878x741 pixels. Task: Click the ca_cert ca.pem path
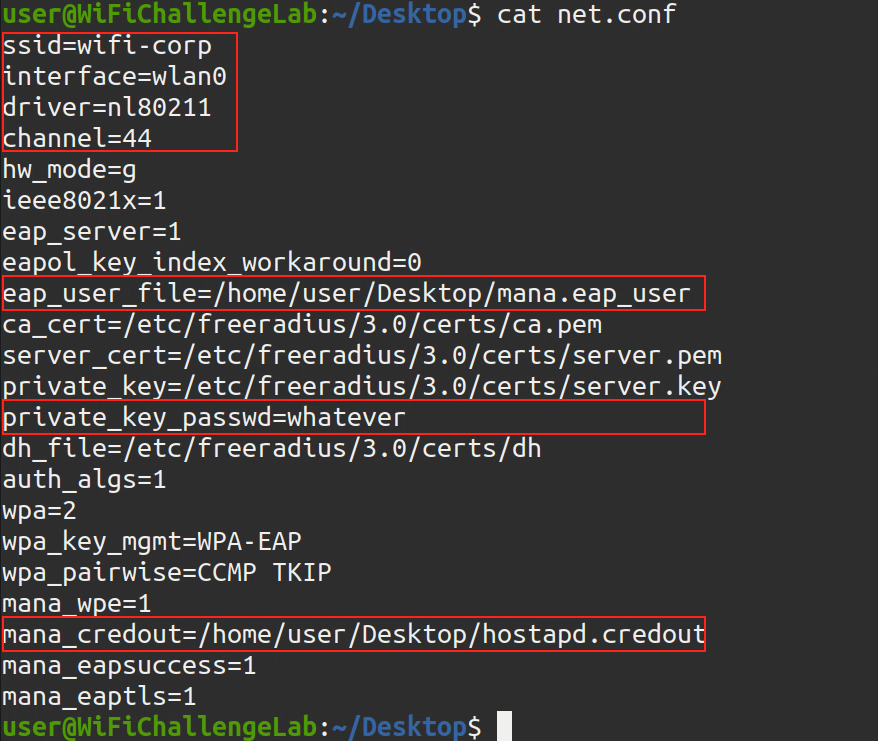pyautogui.click(x=302, y=325)
